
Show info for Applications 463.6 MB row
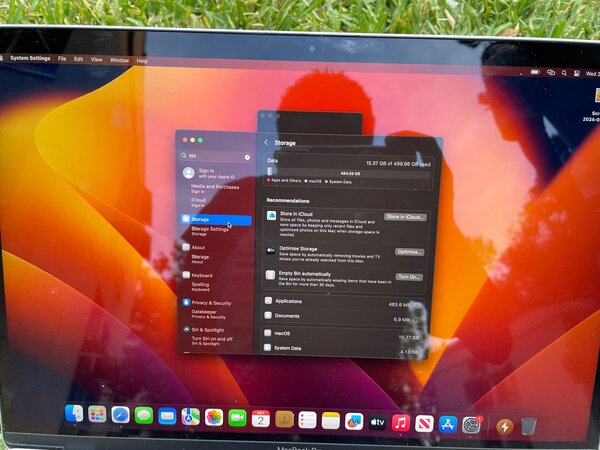coord(417,305)
